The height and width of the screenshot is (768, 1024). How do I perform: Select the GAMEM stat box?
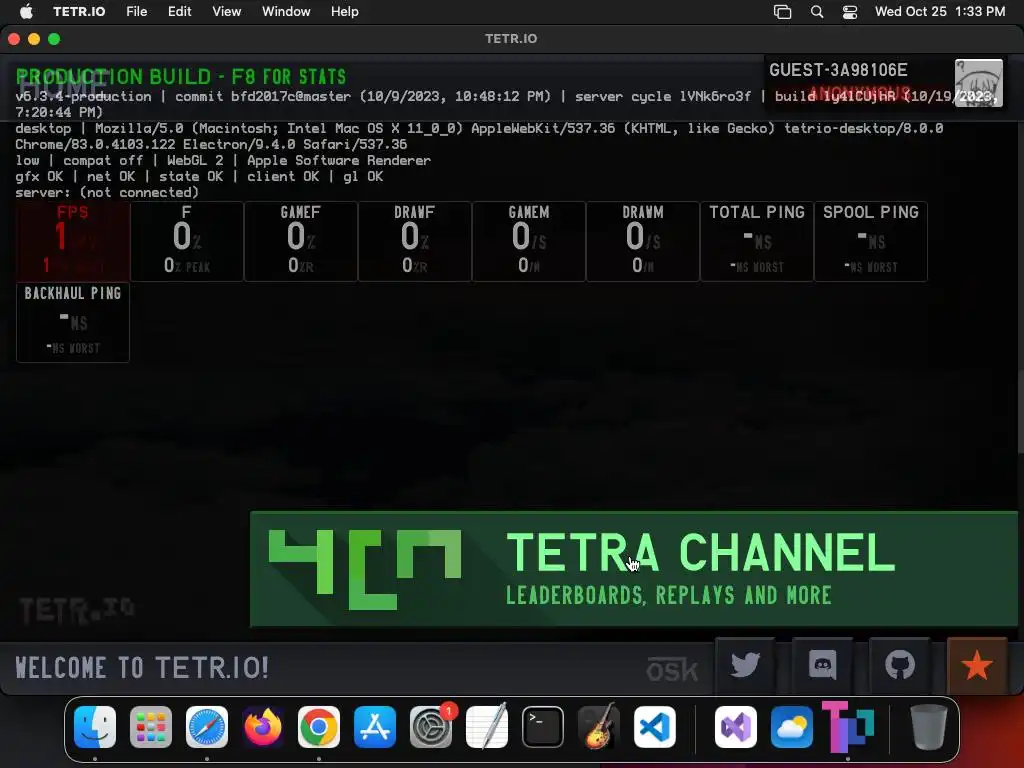(528, 241)
